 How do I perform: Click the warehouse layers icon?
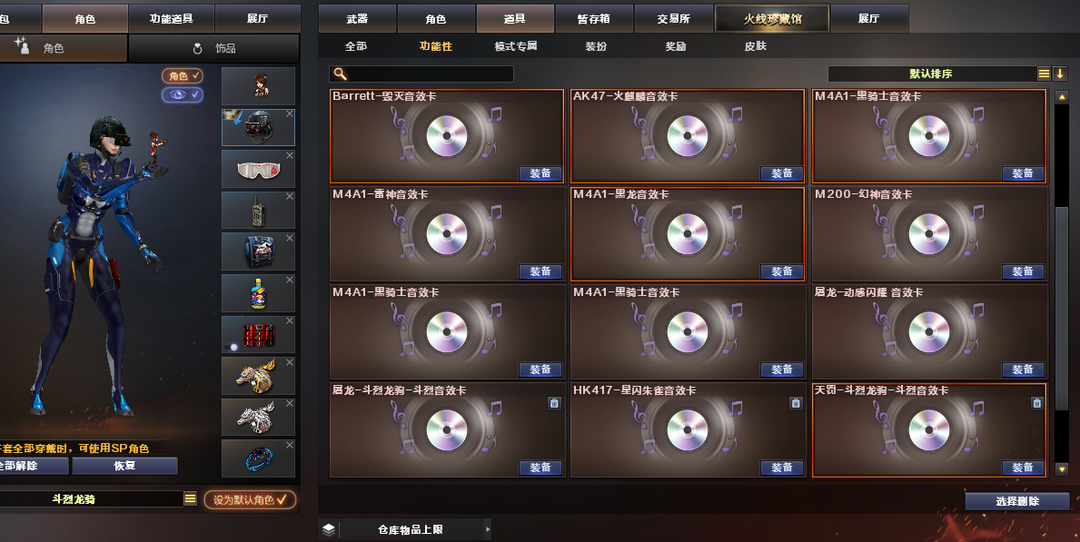(329, 530)
